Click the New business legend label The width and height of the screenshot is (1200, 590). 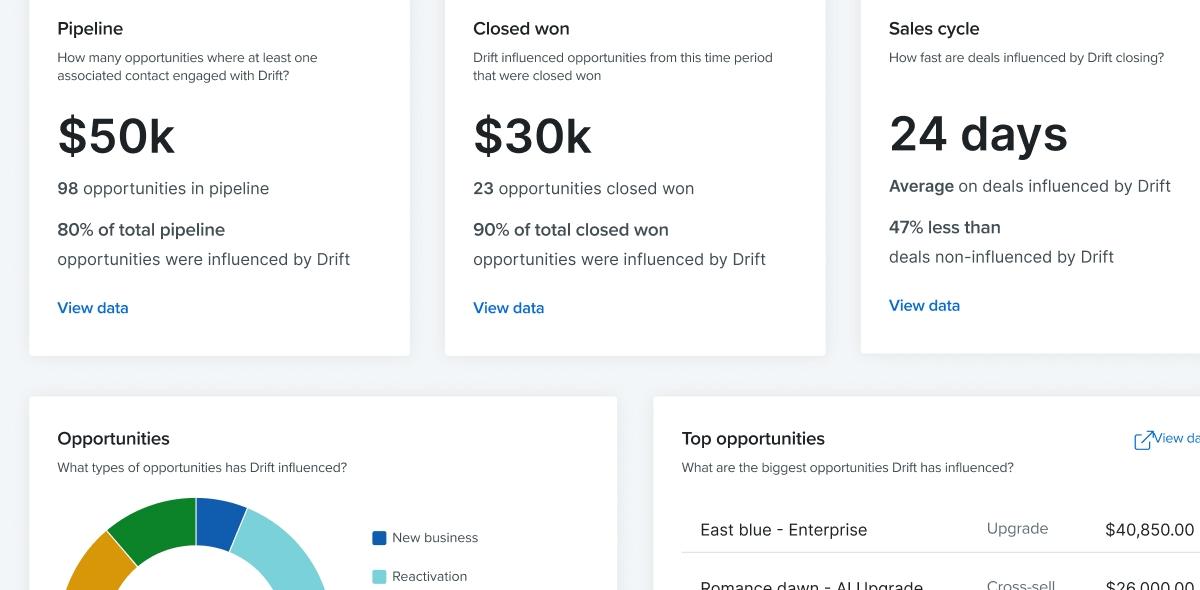435,538
